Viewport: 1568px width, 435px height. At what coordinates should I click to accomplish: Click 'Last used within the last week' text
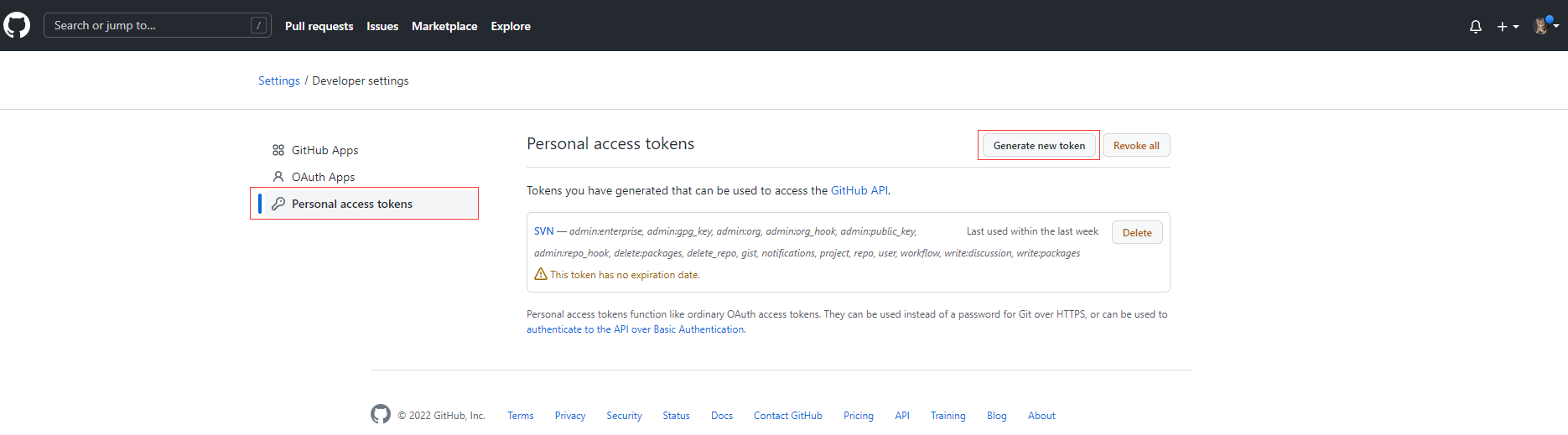(1032, 231)
